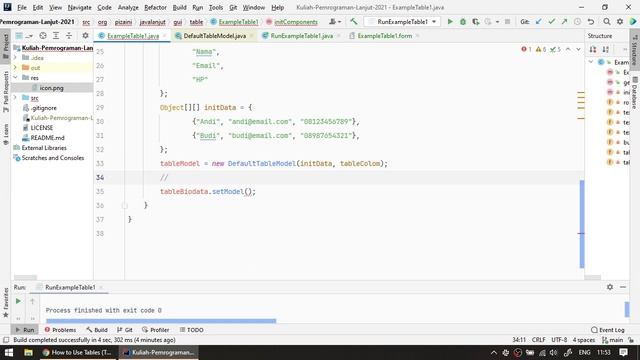
Task: Click indent setting 4 spaces
Action: coord(584,340)
